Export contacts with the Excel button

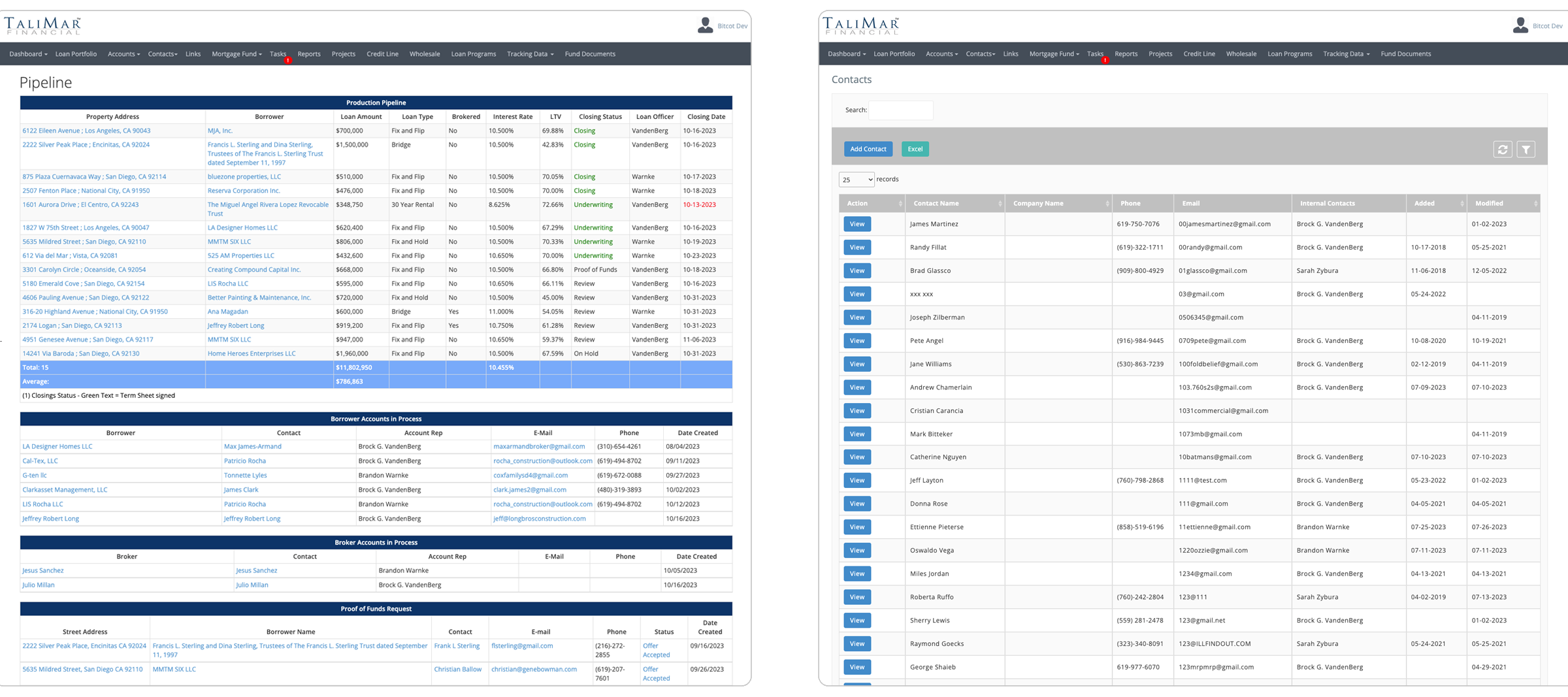(915, 149)
